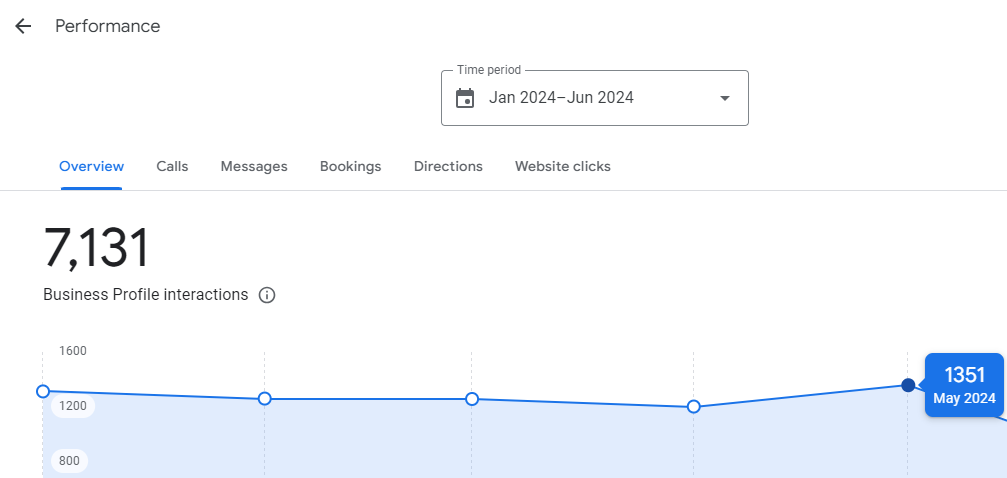The height and width of the screenshot is (478, 1007).
Task: Select the February data point on the line
Action: [x=265, y=399]
